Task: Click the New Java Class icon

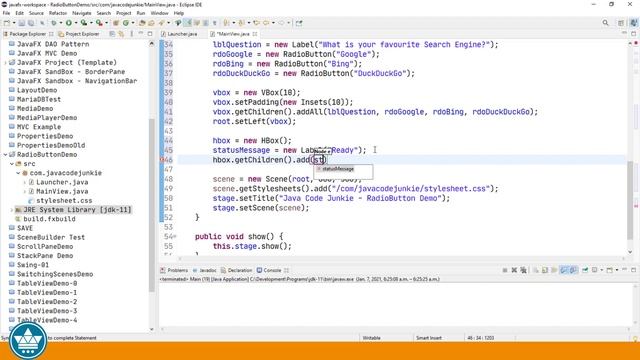Action: click(126, 23)
